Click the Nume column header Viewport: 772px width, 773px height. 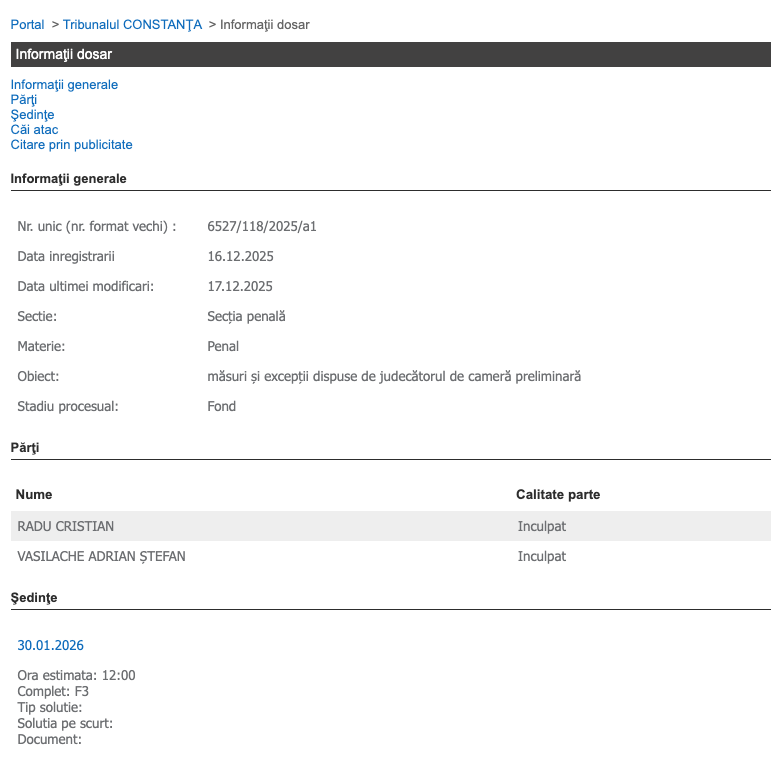(34, 495)
